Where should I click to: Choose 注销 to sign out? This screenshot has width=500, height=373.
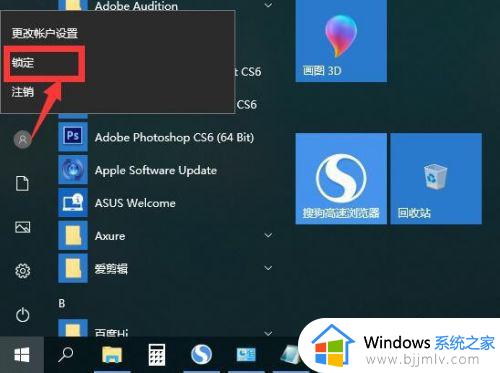[23, 92]
